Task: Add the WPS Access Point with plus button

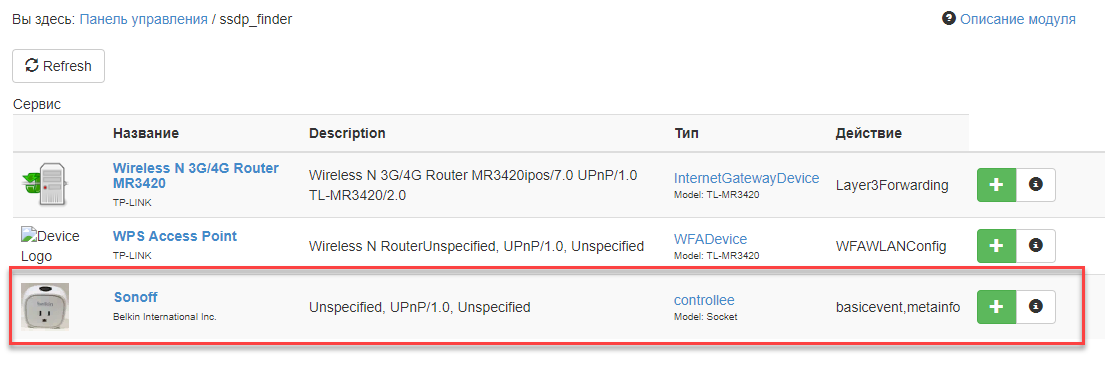Action: (996, 246)
